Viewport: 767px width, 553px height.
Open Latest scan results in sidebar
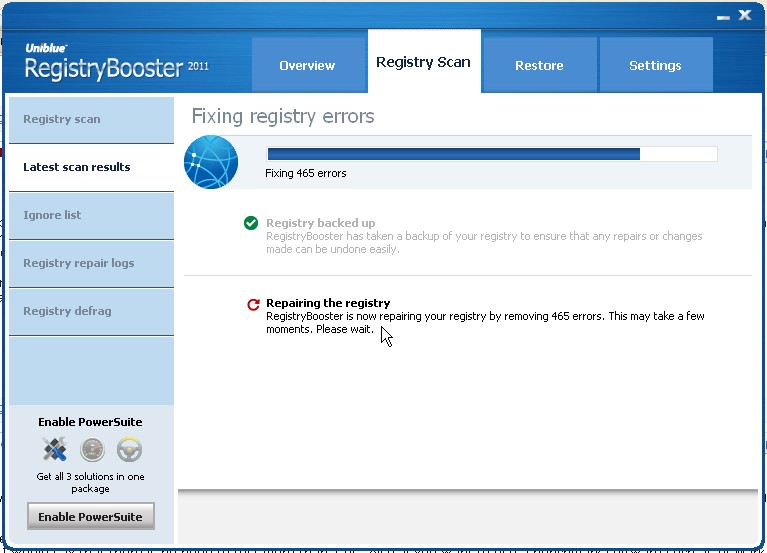(x=91, y=167)
